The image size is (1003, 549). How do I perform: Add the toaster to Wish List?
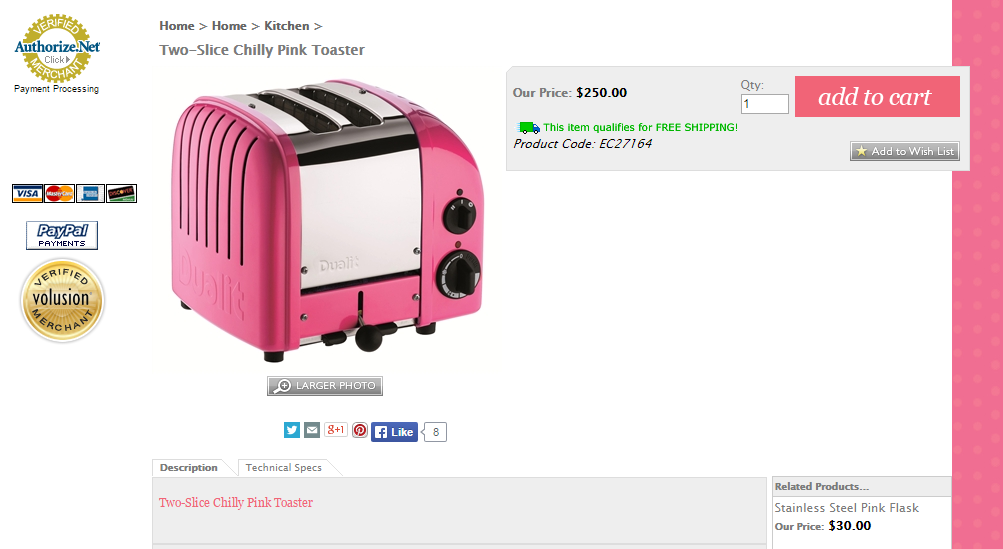[x=904, y=151]
